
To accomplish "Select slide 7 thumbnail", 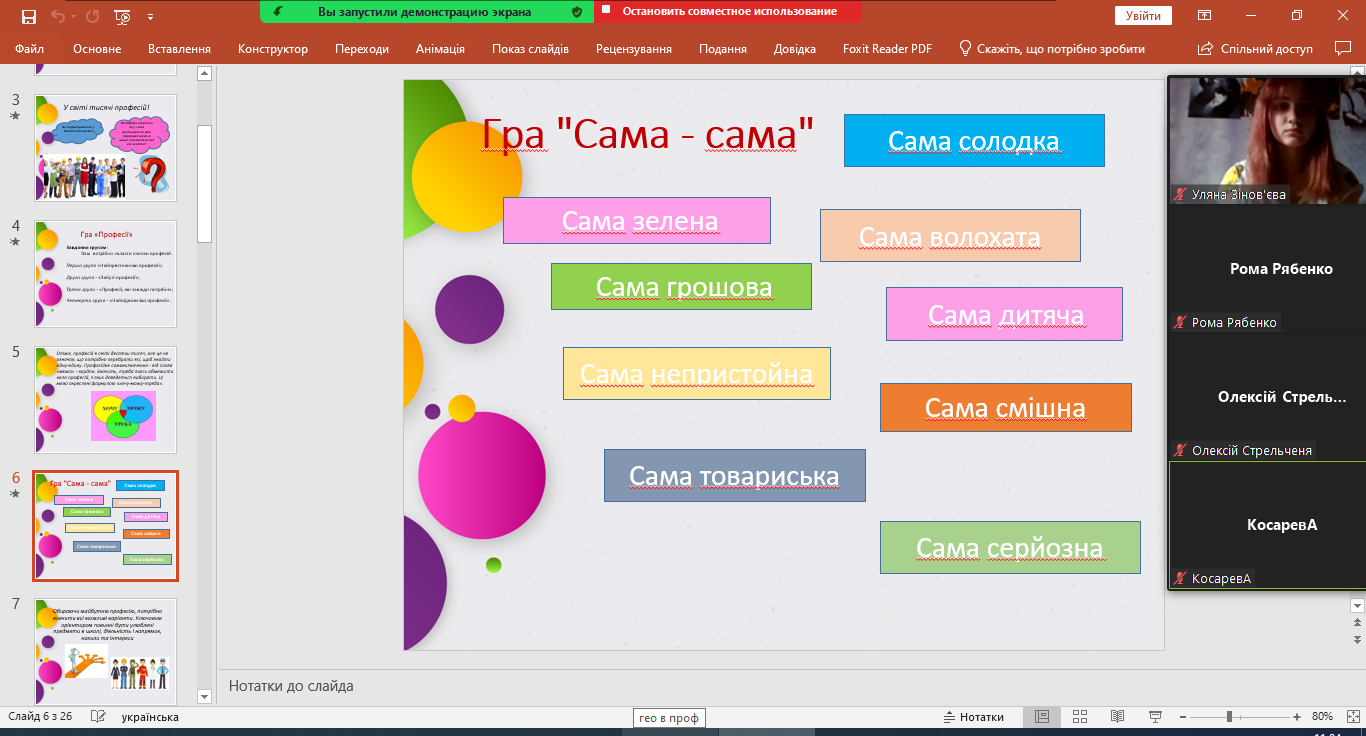I will [x=106, y=652].
